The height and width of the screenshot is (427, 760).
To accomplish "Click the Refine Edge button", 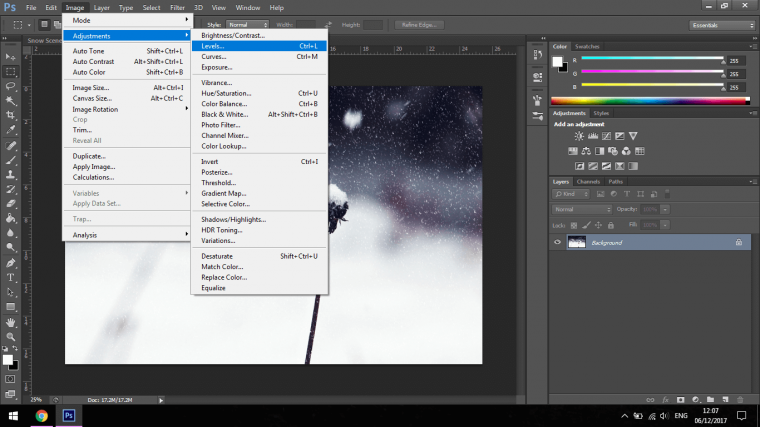I will pyautogui.click(x=419, y=25).
